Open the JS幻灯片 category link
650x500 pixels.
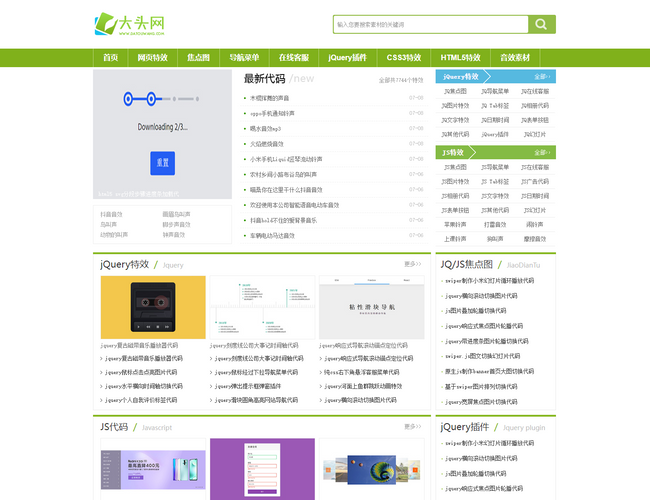click(x=535, y=210)
